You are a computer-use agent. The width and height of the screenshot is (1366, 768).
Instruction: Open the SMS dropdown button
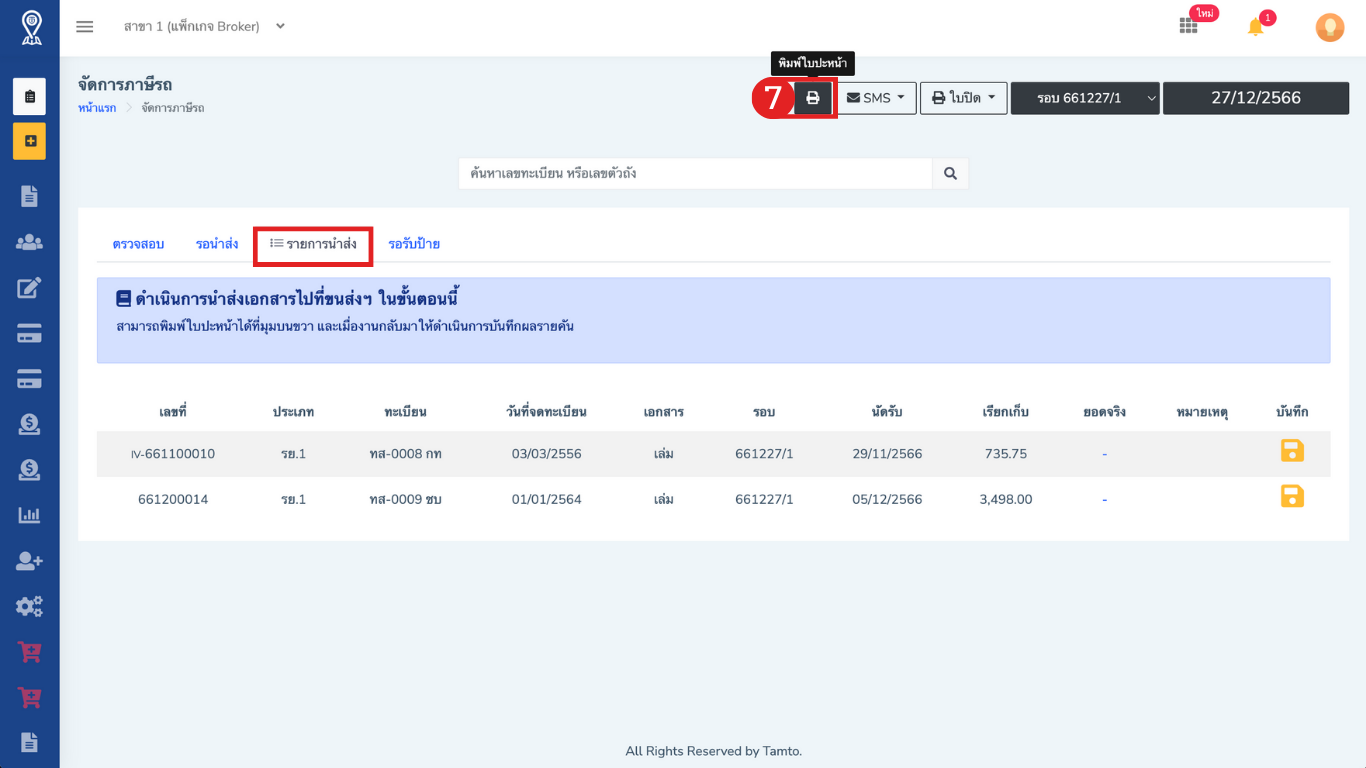(x=877, y=98)
